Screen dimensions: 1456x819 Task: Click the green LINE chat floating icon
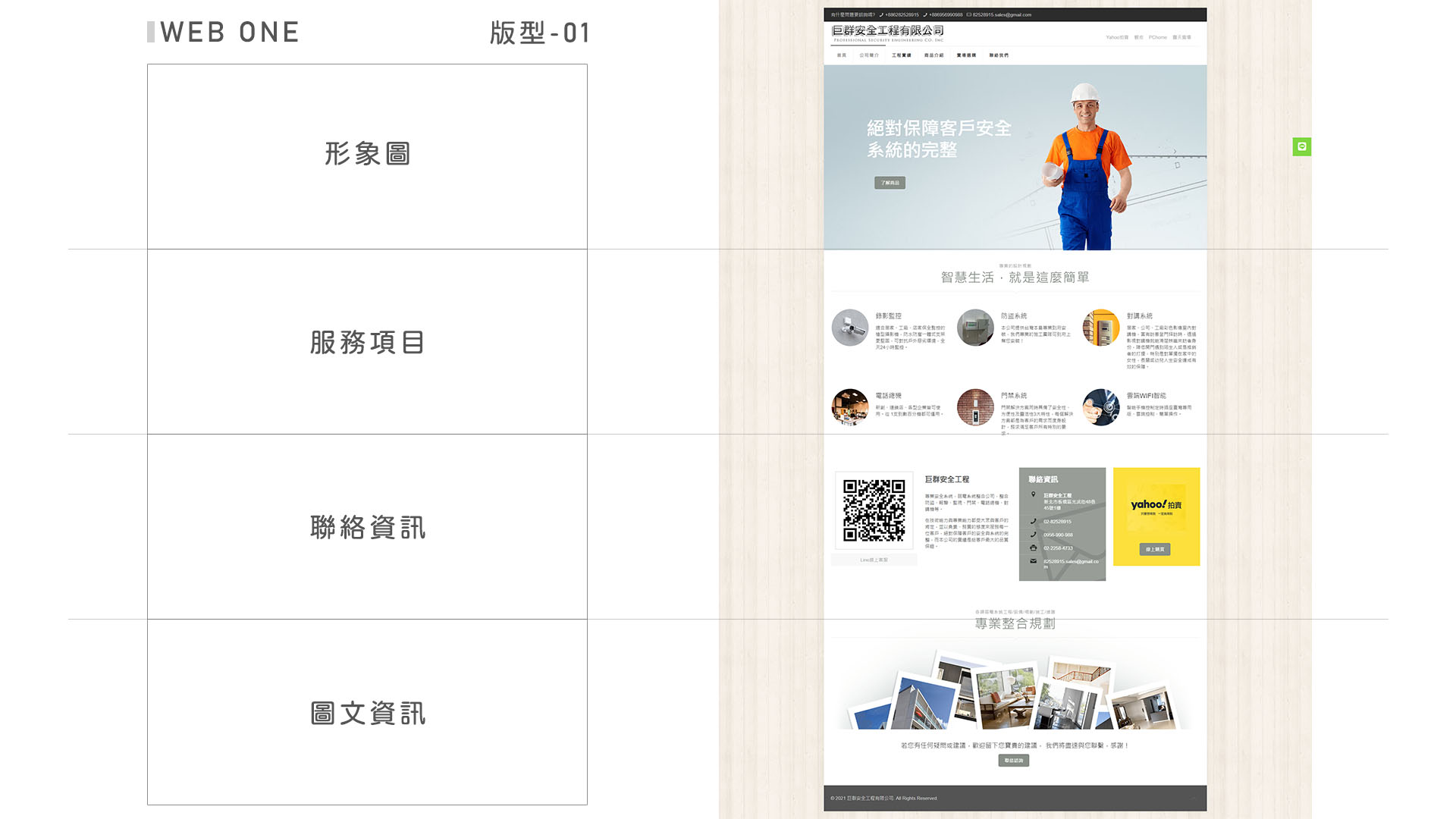(1301, 146)
